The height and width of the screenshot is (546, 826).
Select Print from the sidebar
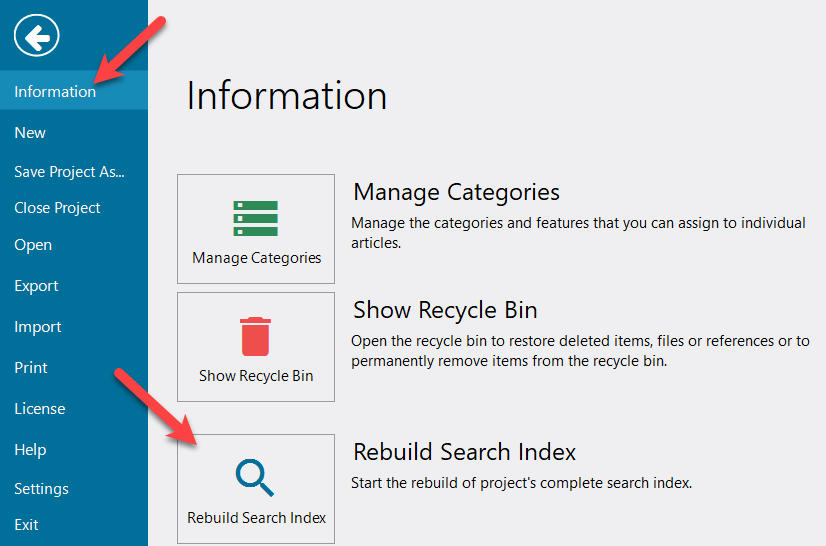[31, 367]
